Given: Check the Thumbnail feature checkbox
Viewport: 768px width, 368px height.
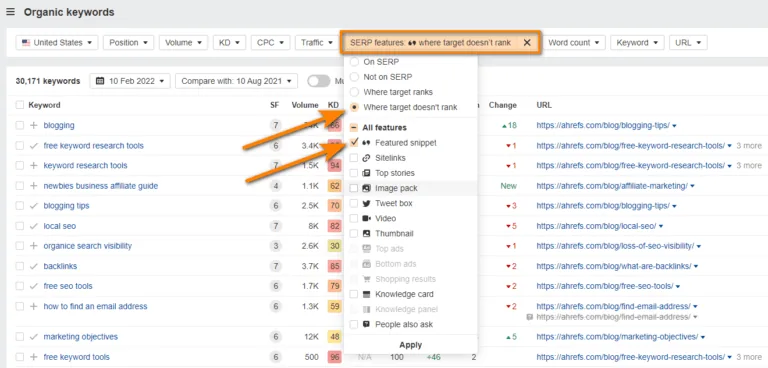Looking at the screenshot, I should (x=354, y=234).
